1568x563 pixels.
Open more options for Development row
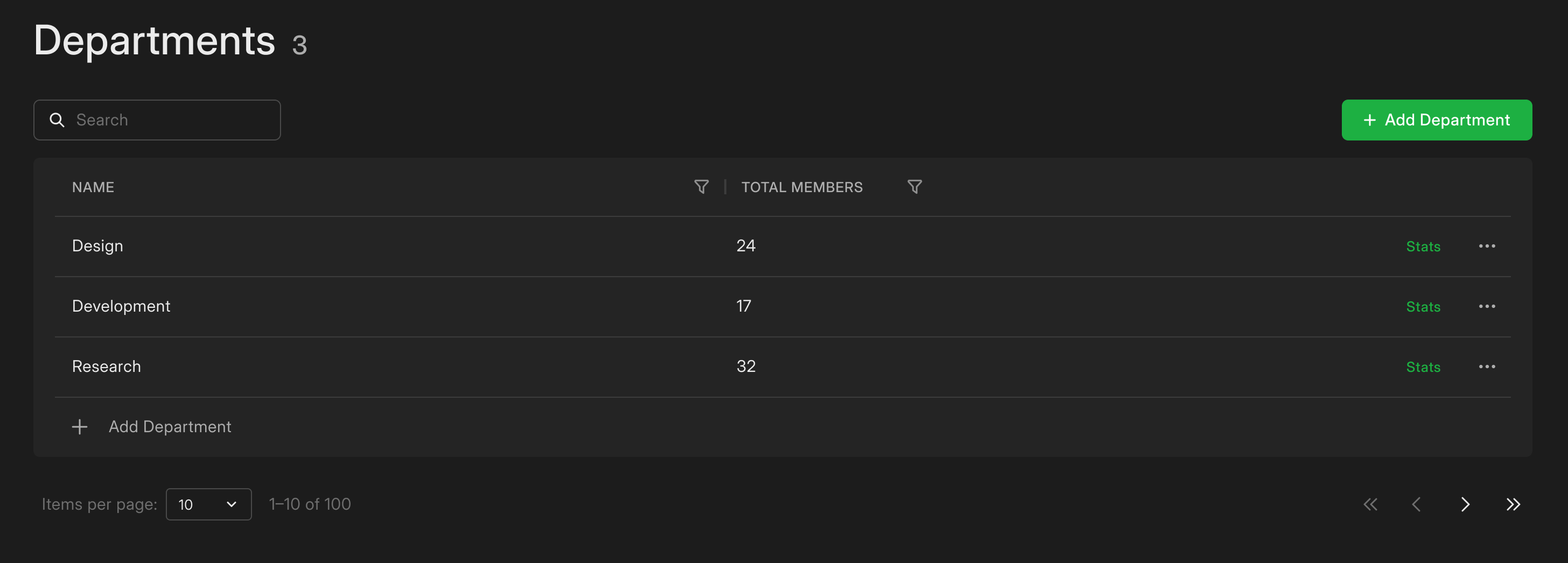(x=1487, y=306)
